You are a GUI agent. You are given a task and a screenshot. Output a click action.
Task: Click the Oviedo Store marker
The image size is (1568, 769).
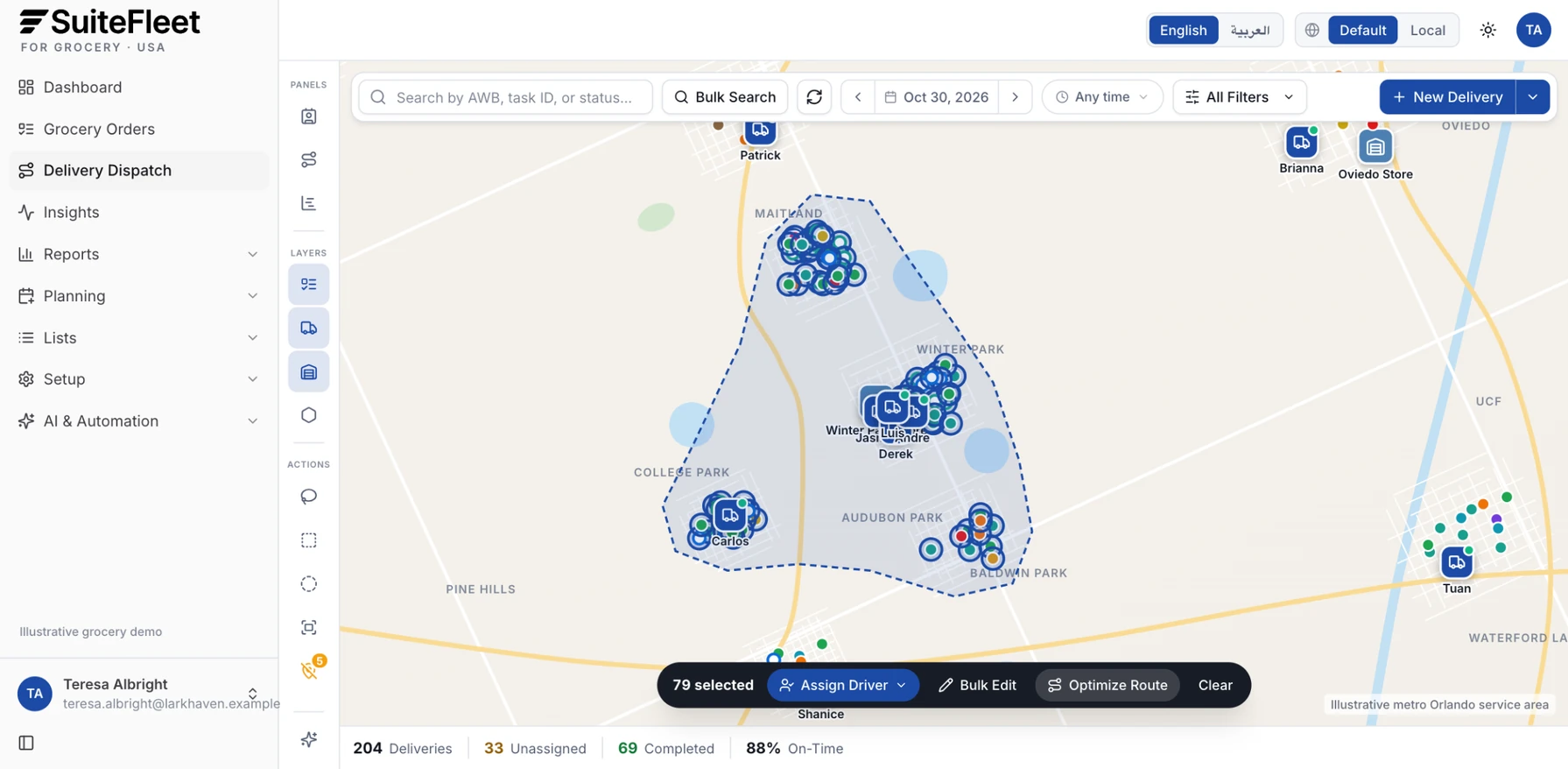coord(1375,147)
